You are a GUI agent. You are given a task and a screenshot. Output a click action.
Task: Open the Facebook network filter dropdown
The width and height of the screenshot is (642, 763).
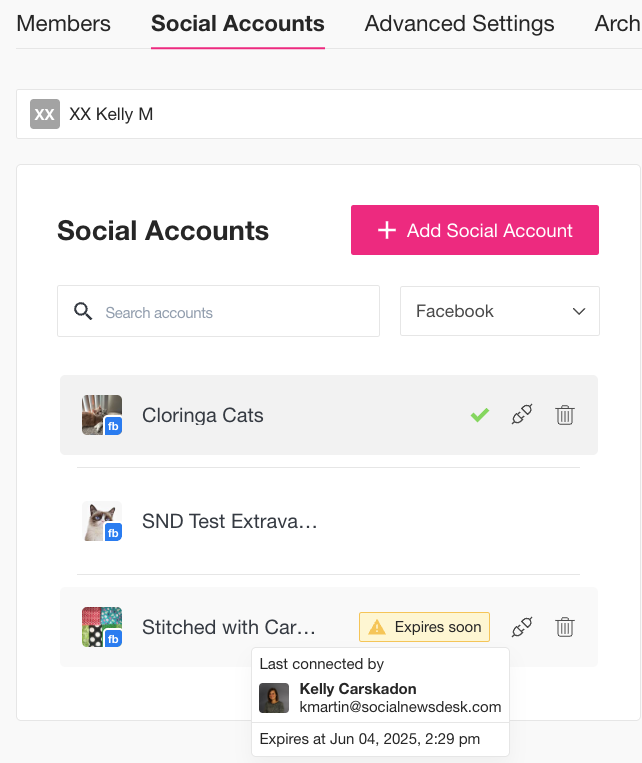coord(500,311)
